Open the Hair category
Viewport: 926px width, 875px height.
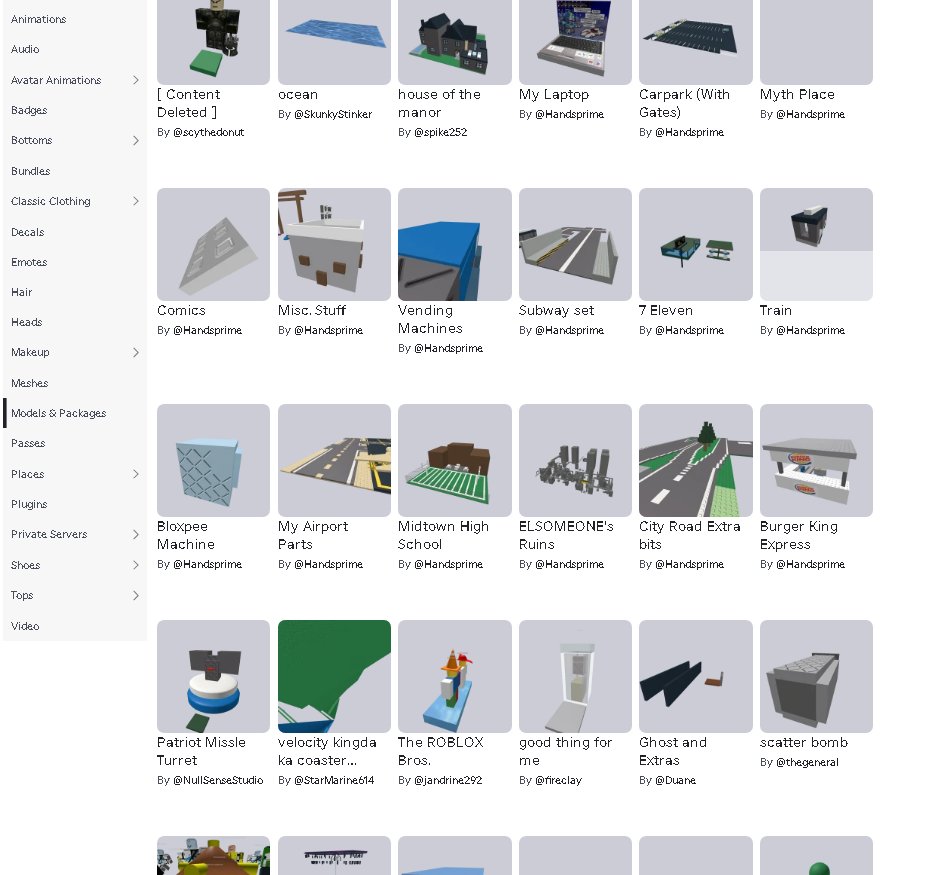[x=21, y=292]
